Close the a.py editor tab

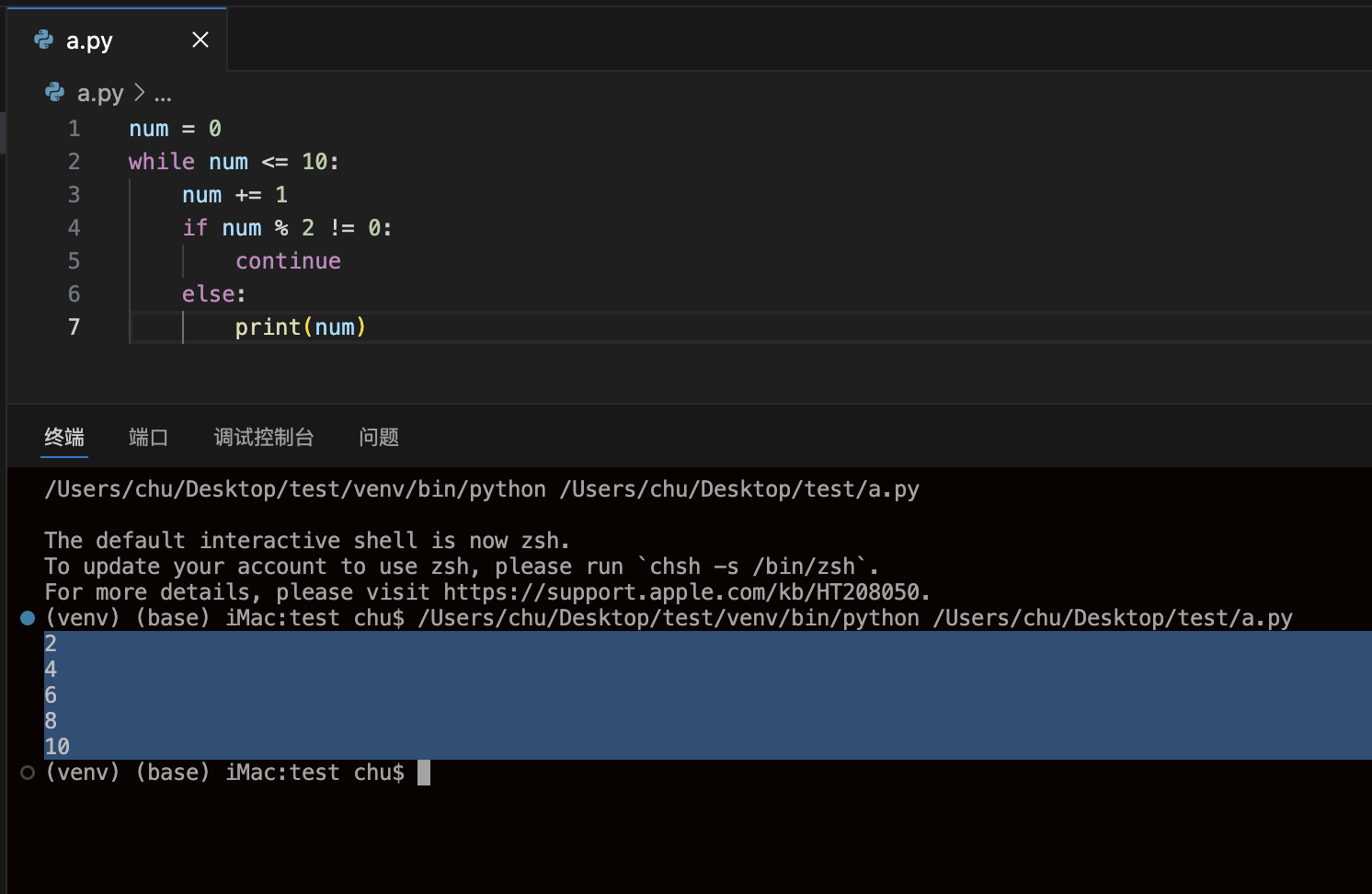point(200,40)
